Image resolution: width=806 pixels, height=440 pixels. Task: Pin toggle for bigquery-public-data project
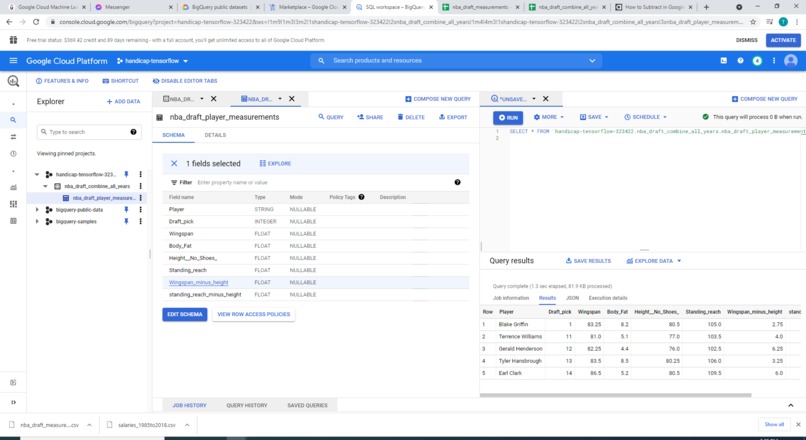point(126,210)
